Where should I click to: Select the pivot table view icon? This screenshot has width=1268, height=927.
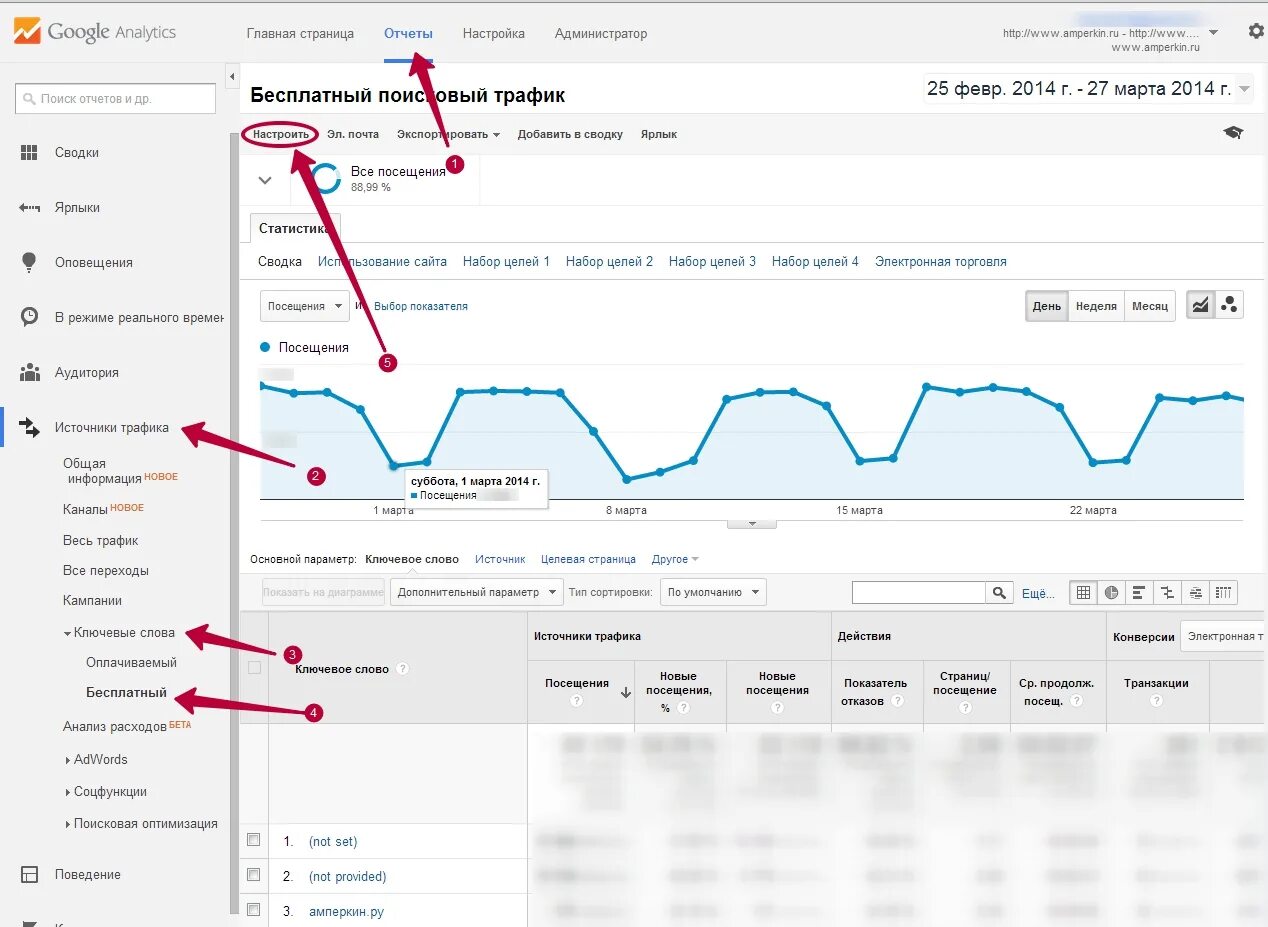coord(1223,592)
